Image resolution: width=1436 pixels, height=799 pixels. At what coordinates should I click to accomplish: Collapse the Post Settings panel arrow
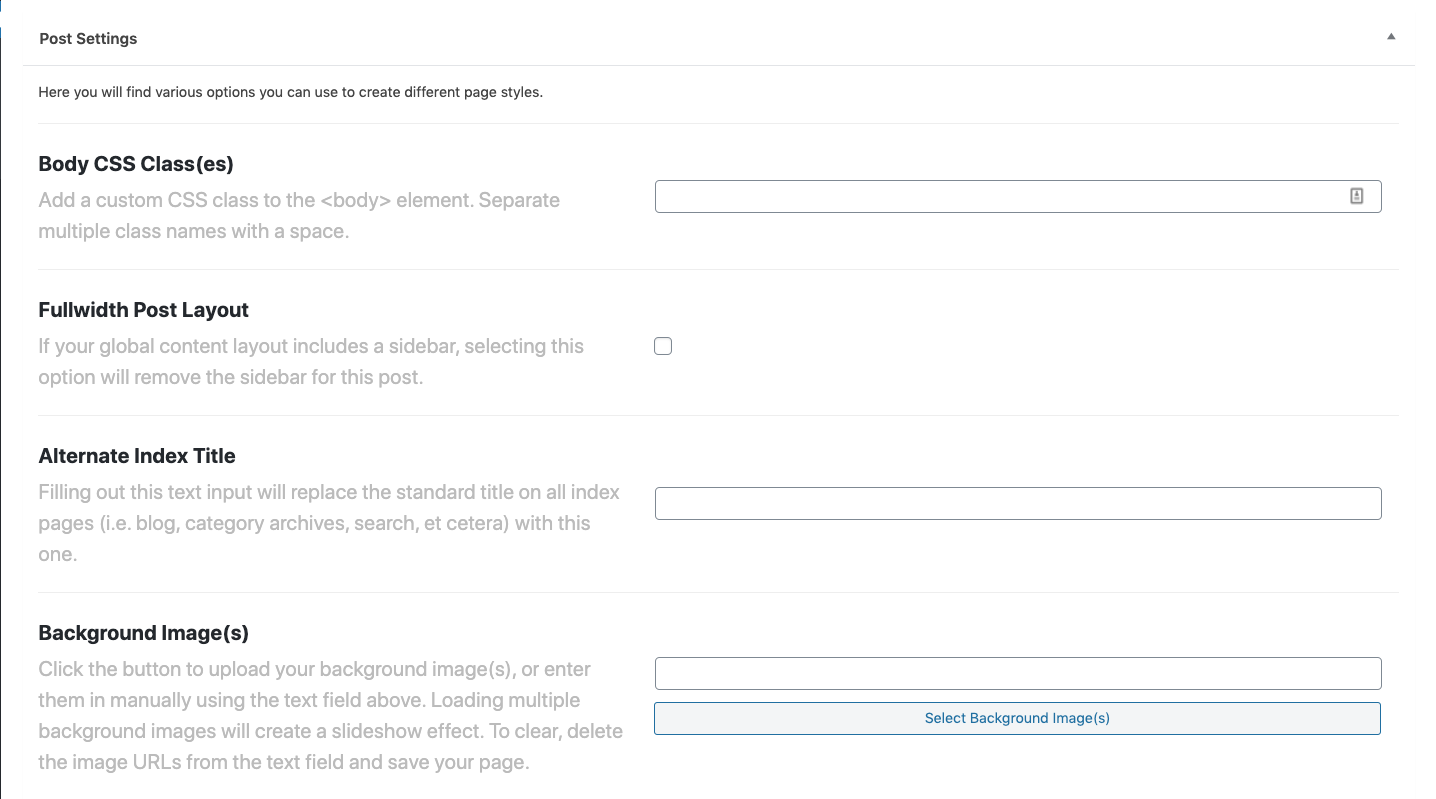pos(1390,37)
